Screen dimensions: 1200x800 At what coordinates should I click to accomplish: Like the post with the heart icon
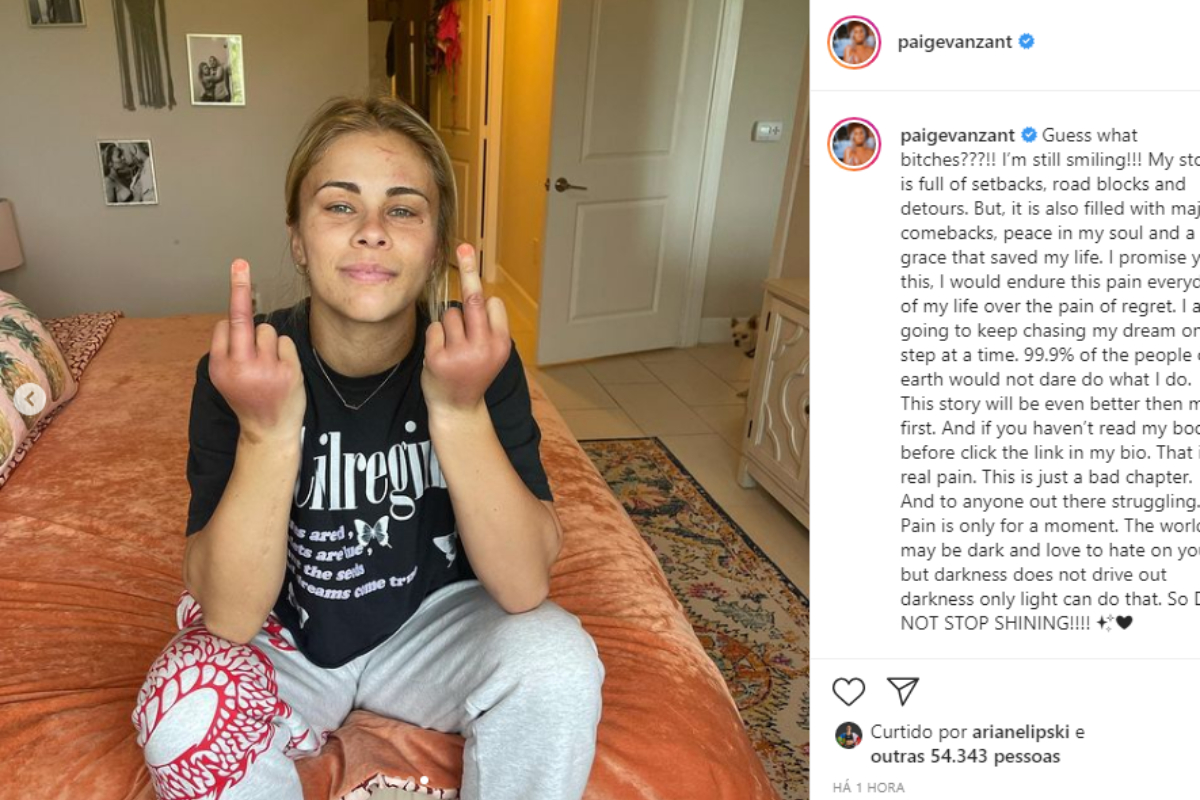[848, 691]
